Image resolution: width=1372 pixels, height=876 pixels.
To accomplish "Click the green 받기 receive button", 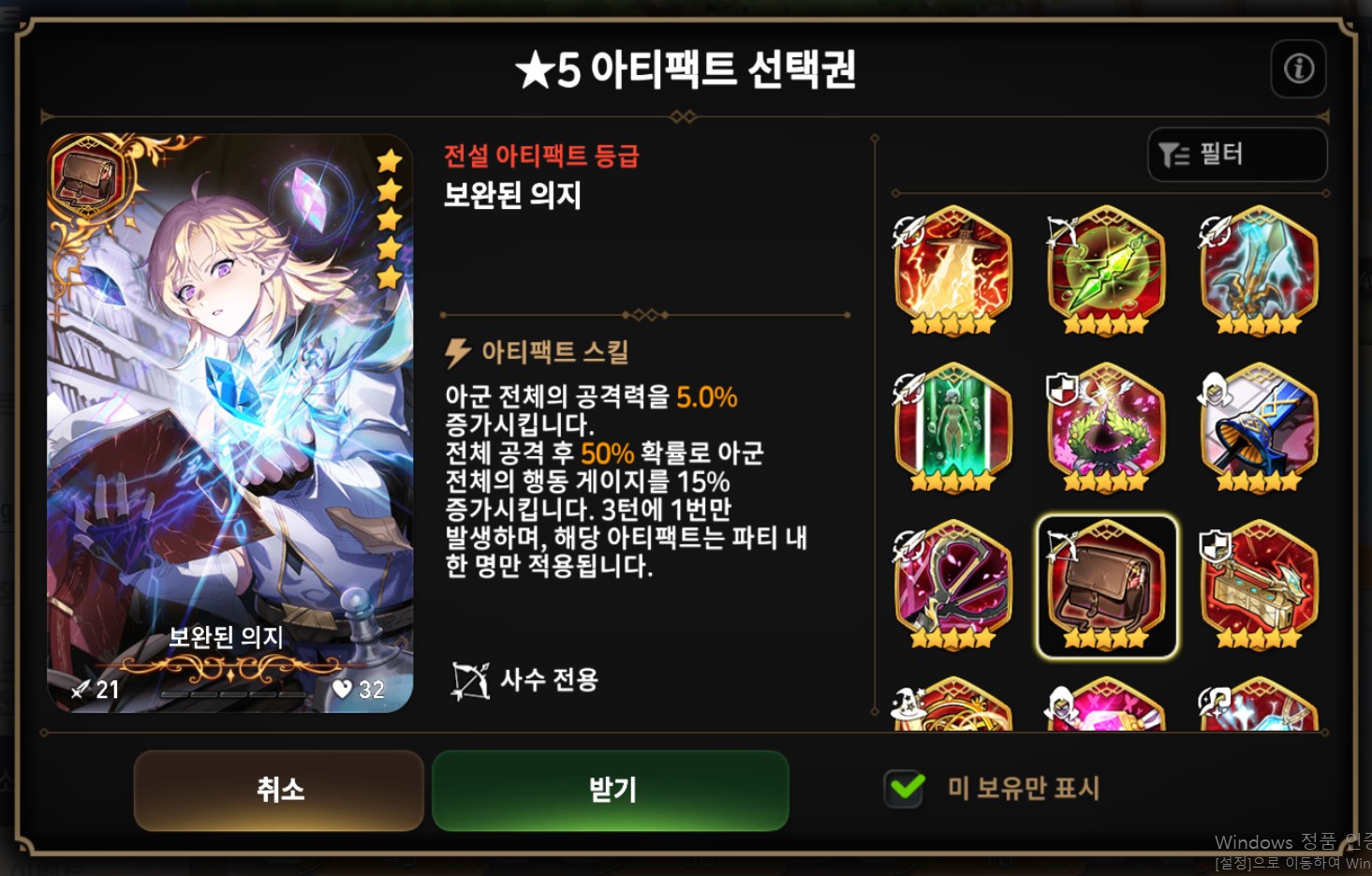I will (611, 790).
